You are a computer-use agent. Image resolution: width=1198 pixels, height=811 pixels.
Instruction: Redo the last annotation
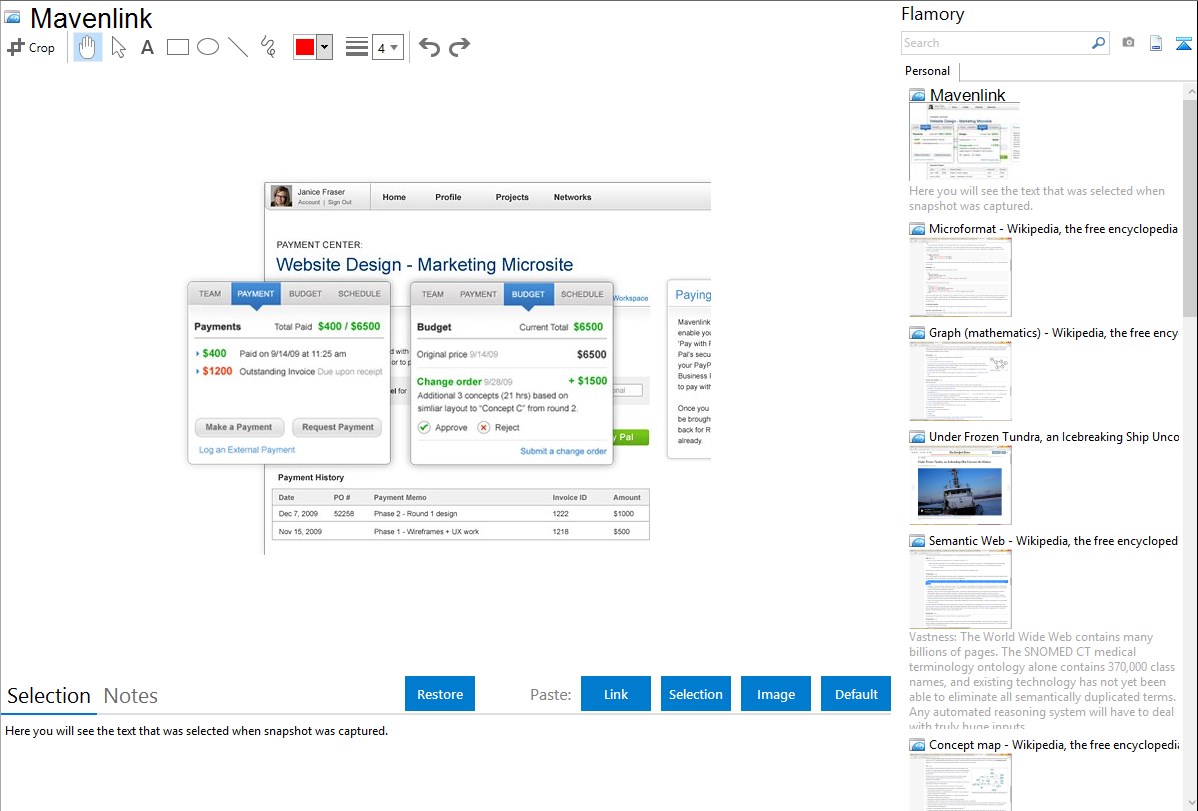click(x=459, y=47)
